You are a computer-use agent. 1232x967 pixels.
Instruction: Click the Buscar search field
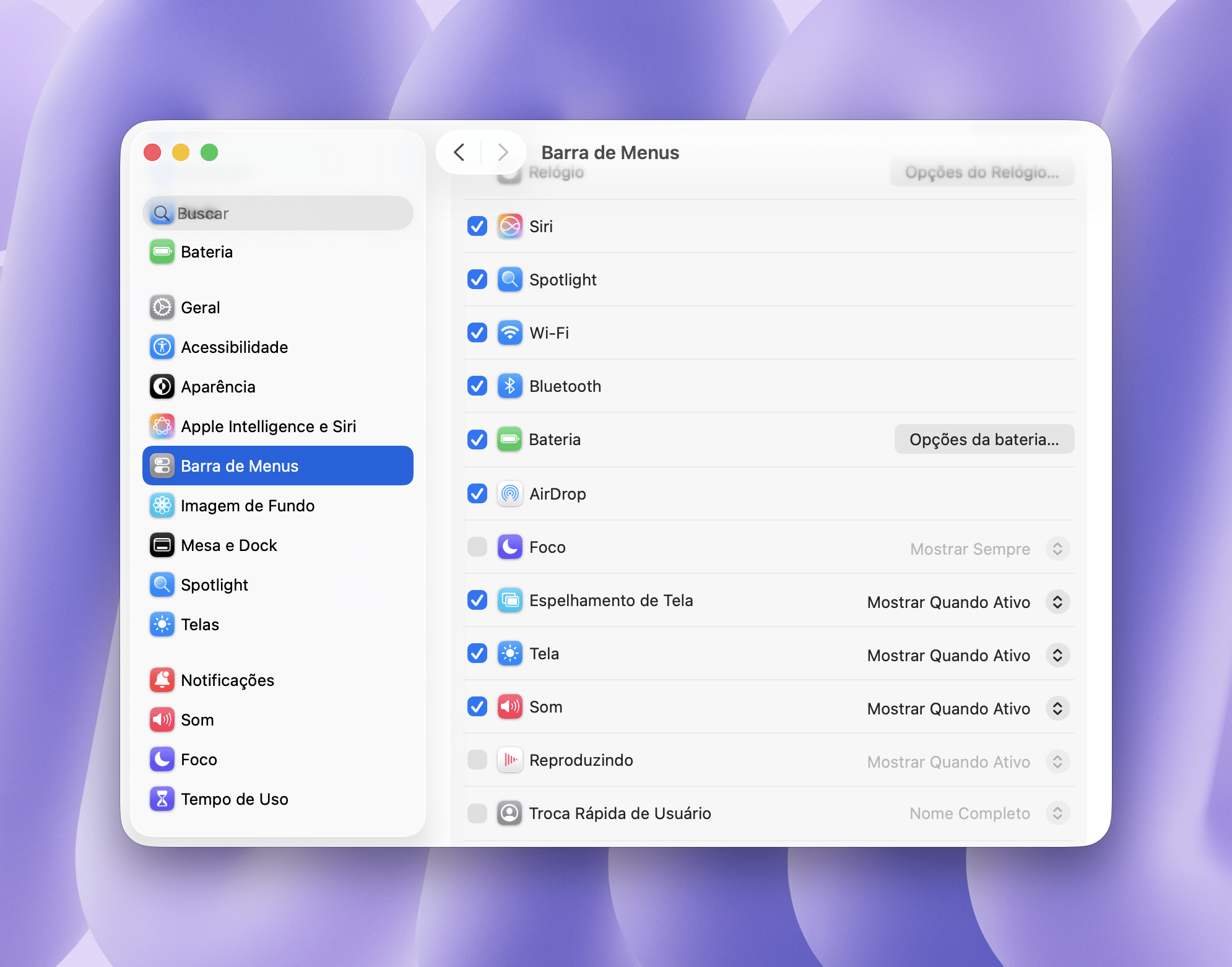pyautogui.click(x=279, y=214)
